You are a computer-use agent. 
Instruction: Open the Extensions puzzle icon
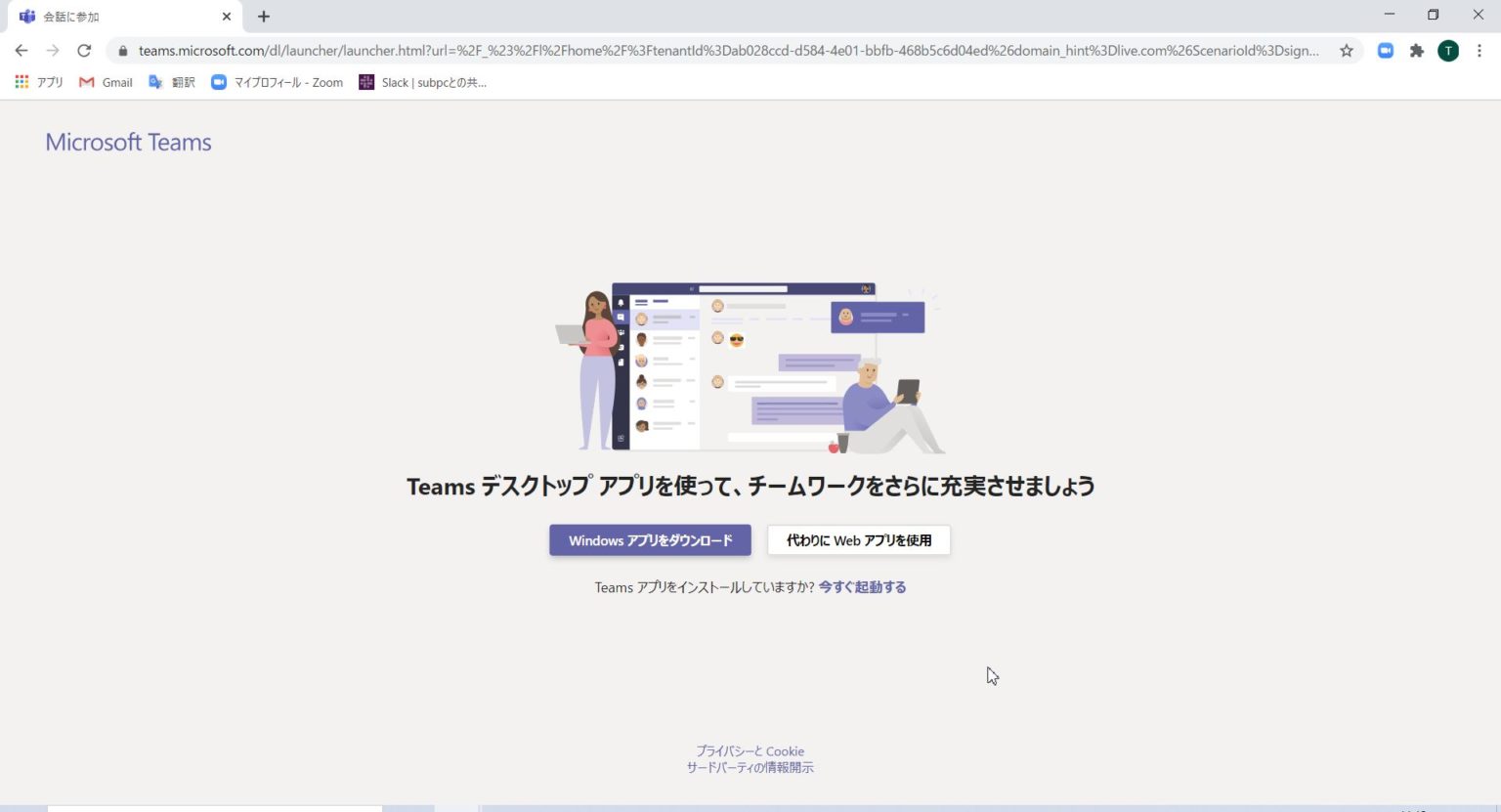(x=1416, y=51)
